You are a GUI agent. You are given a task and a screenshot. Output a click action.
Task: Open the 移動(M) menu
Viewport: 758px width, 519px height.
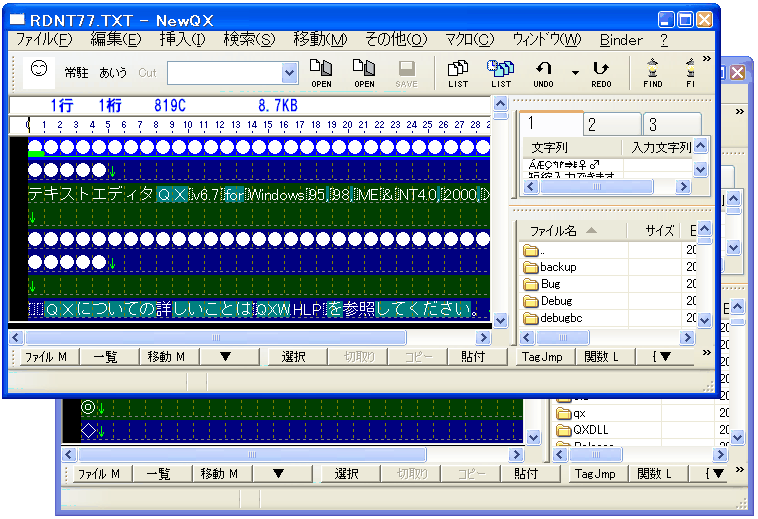[320, 40]
